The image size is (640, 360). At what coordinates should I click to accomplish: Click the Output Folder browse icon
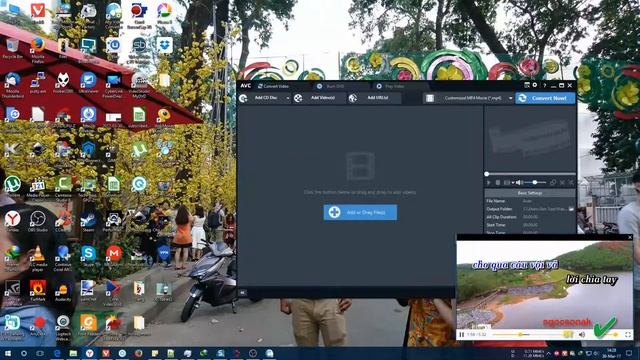click(571, 209)
